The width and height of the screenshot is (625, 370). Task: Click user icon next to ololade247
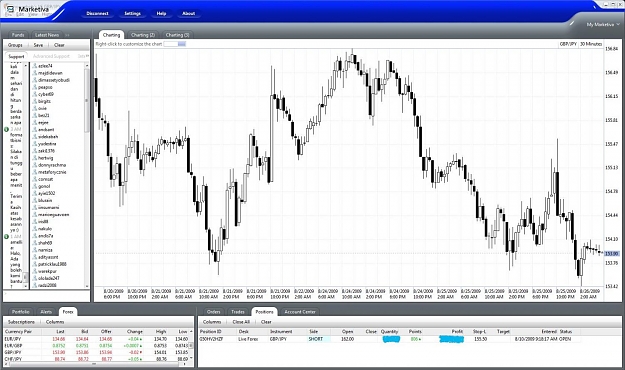coord(35,278)
